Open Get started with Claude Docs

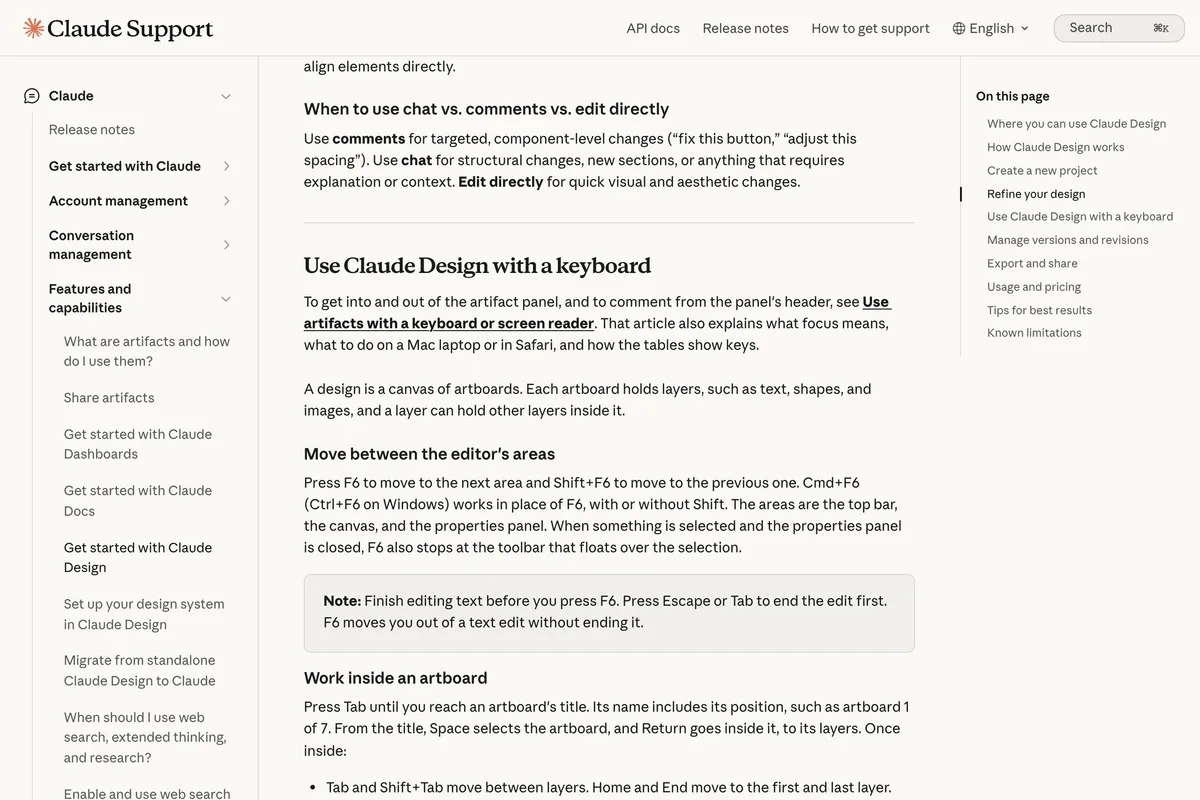[x=138, y=501]
